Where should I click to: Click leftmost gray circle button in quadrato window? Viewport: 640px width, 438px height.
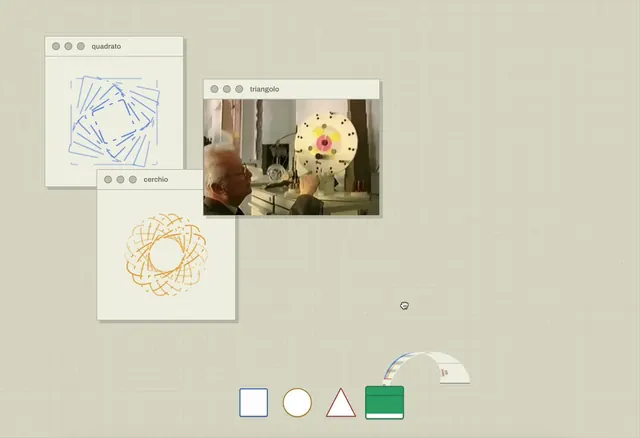(56, 46)
